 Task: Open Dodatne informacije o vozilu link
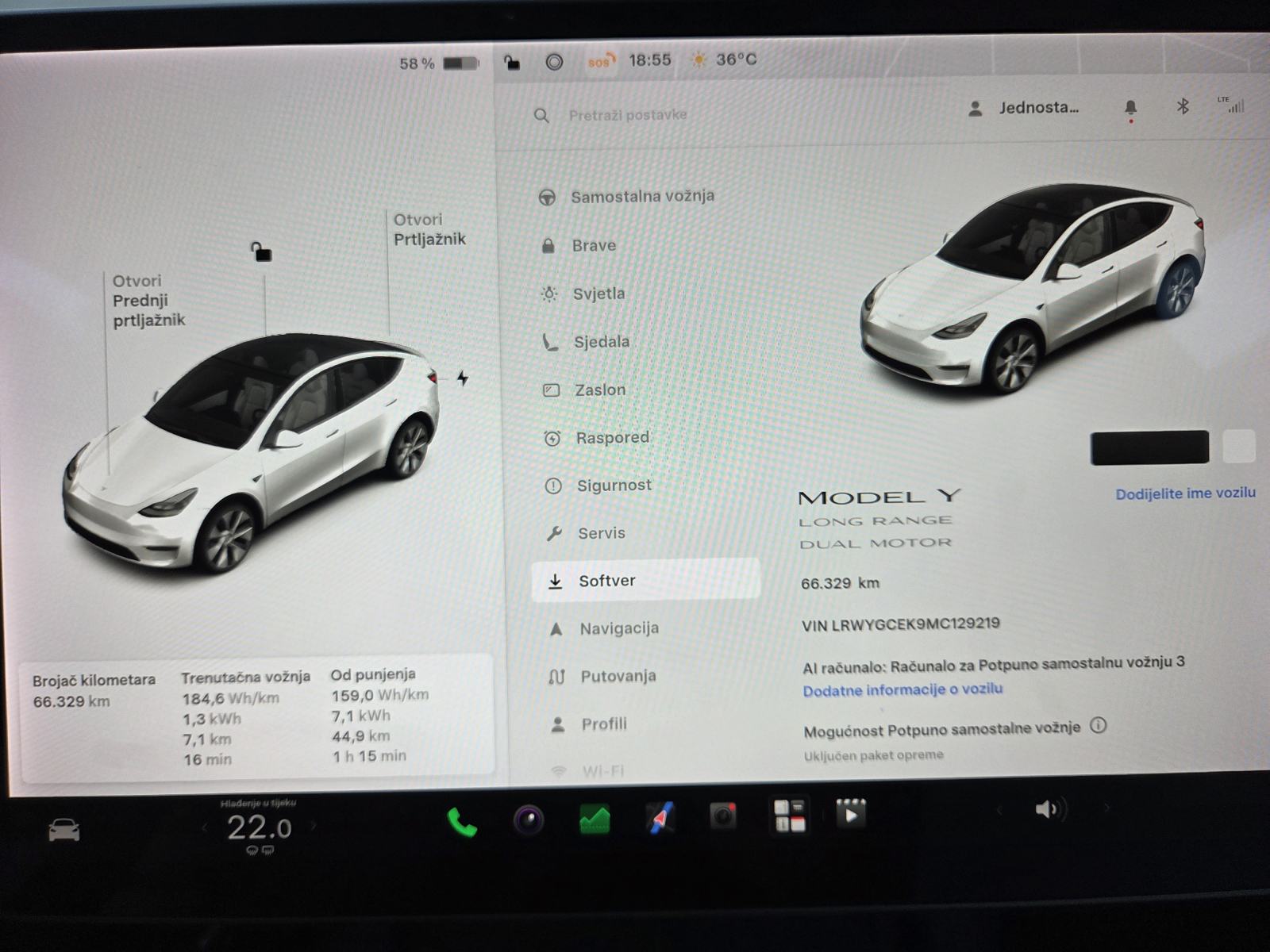point(902,689)
